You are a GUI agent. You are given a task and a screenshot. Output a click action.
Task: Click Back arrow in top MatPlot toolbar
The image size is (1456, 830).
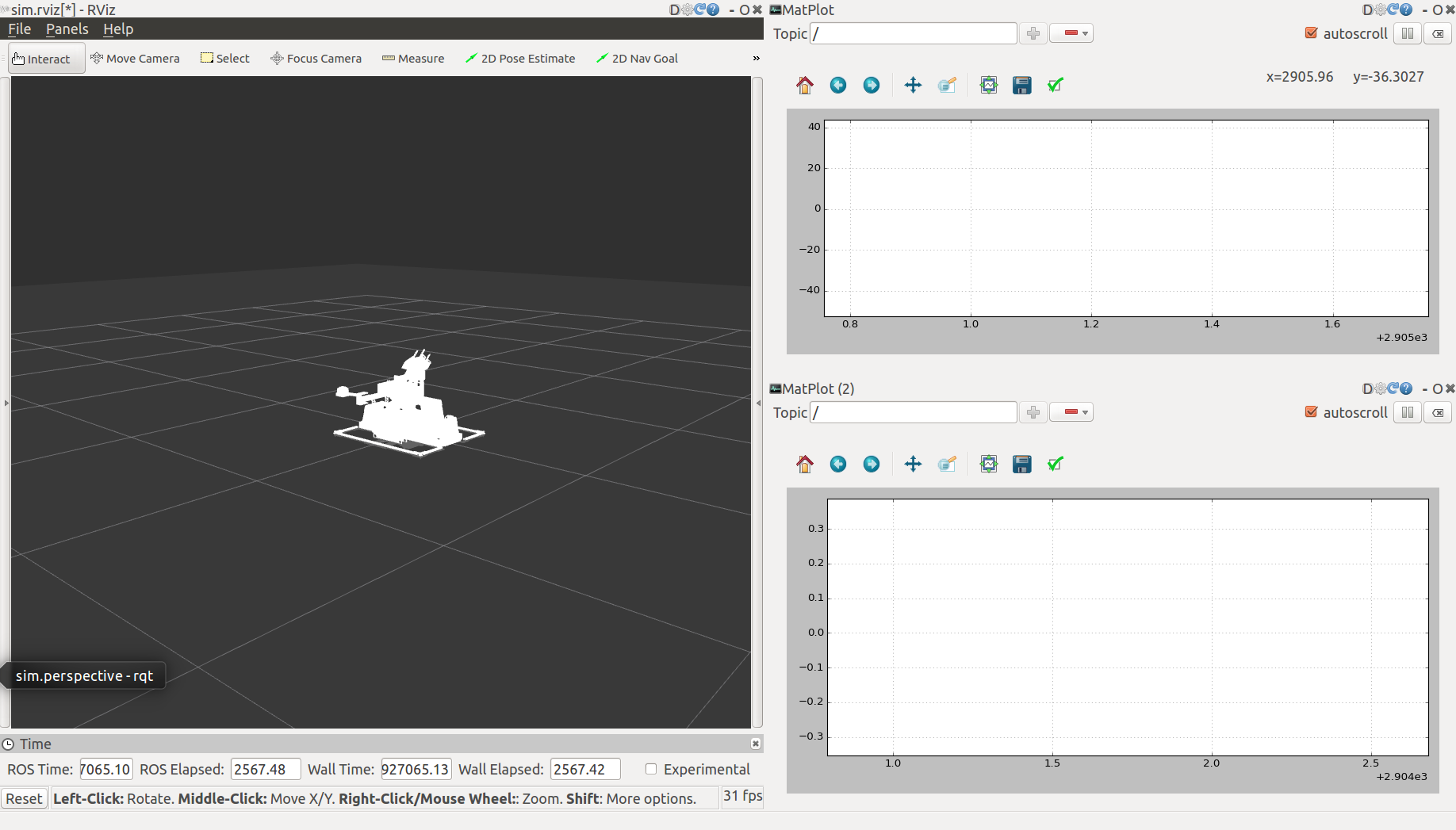(x=838, y=85)
